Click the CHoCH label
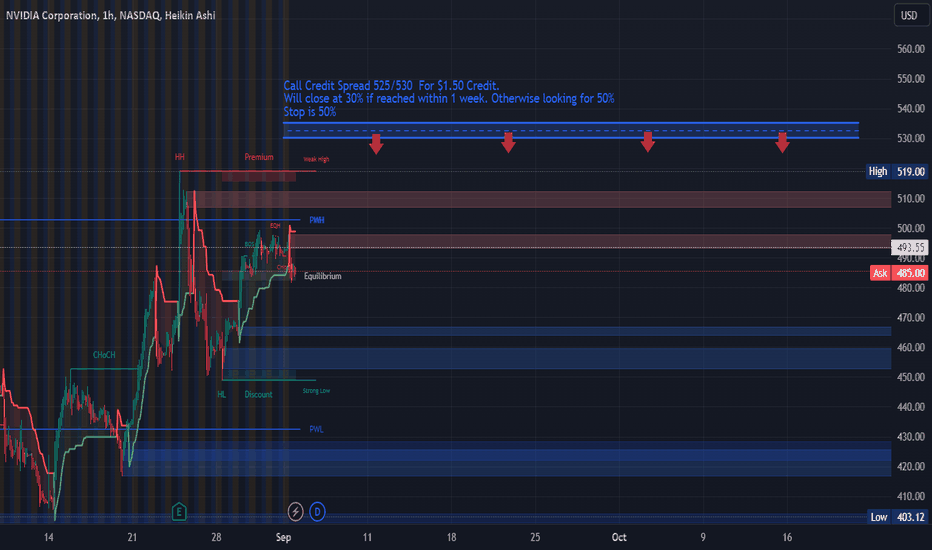The width and height of the screenshot is (932, 550). [104, 355]
